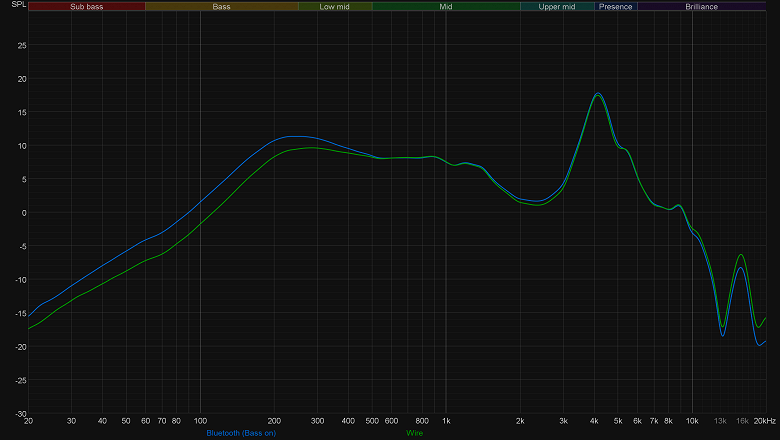
Task: Select the Brilliance frequency band
Action: pyautogui.click(x=701, y=6)
